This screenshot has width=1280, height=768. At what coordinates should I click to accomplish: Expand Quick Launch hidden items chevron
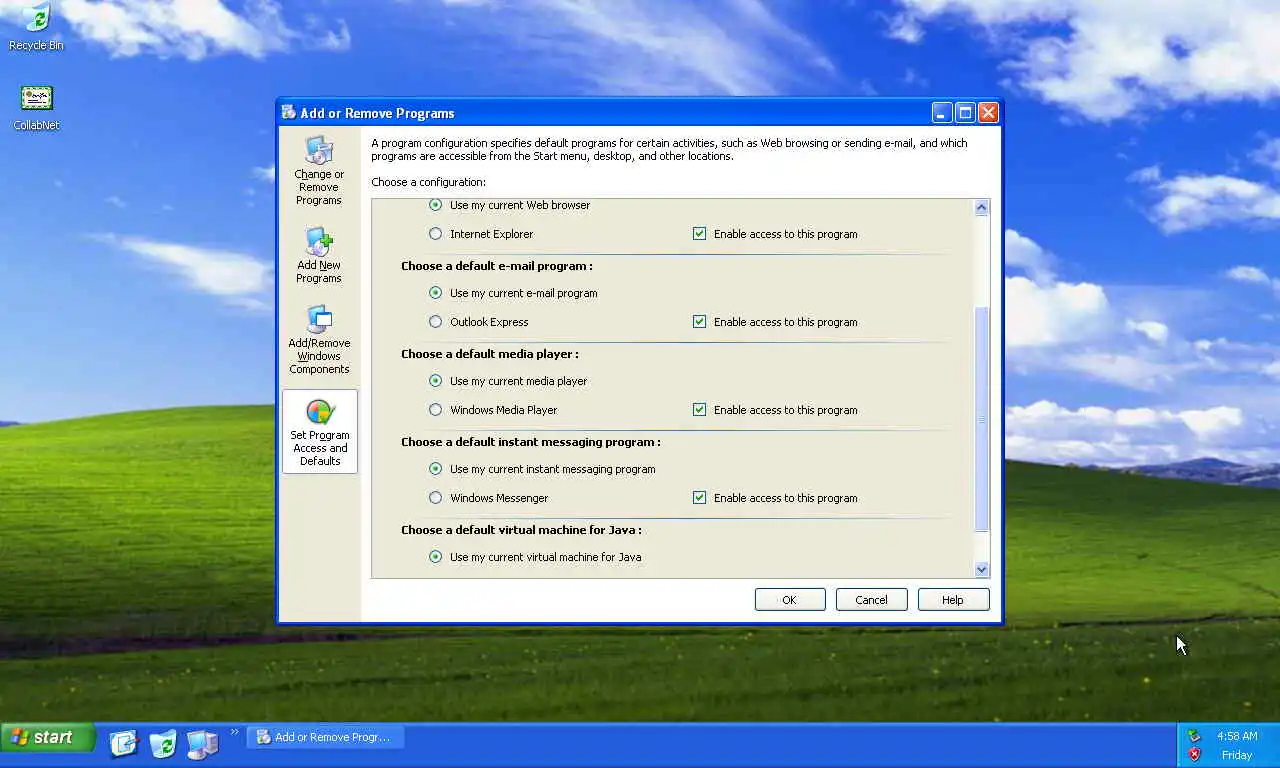235,732
